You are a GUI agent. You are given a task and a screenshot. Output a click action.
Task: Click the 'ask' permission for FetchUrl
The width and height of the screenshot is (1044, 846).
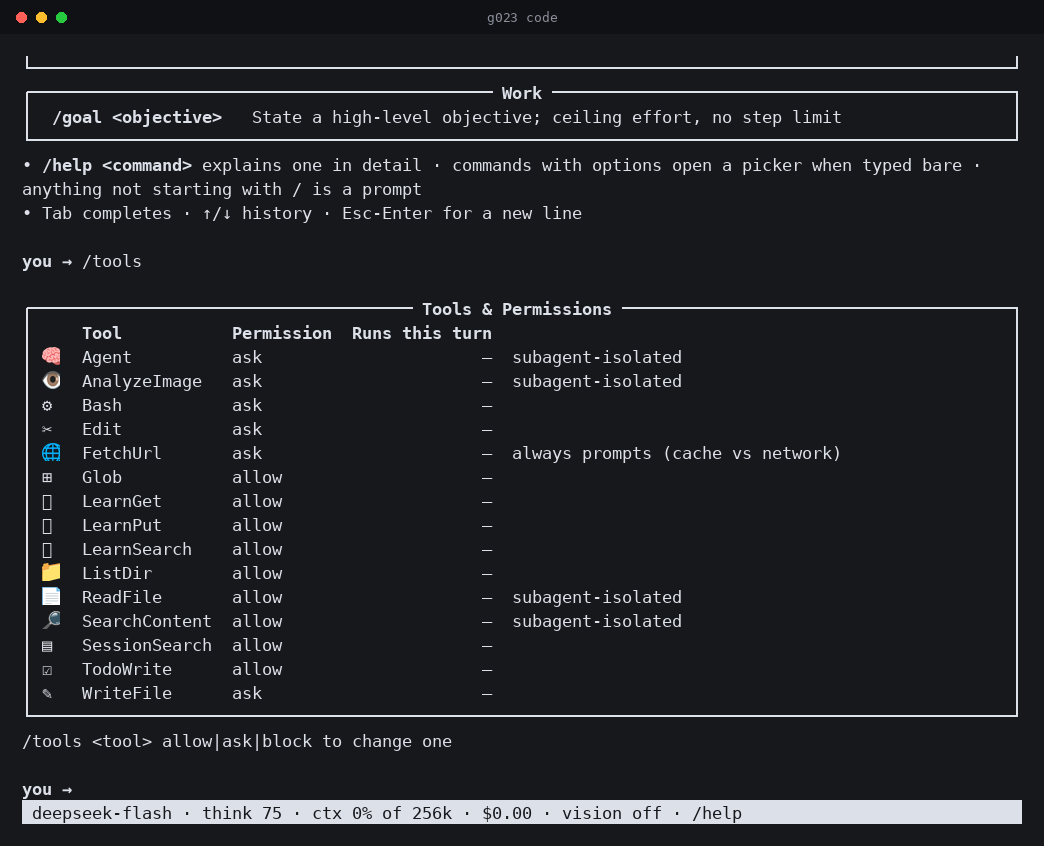click(x=247, y=453)
